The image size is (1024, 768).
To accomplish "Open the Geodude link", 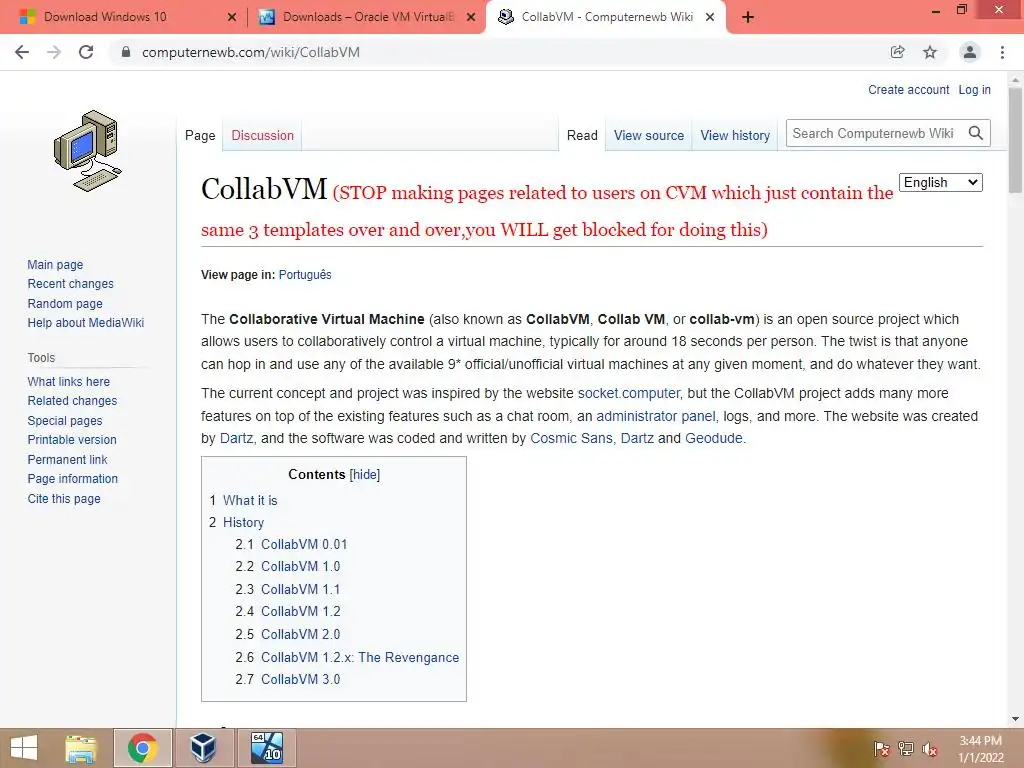I will 714,438.
